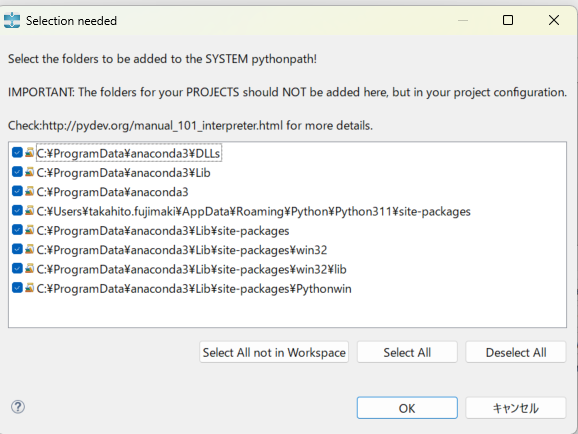
Task: Confirm selection with the OK button
Action: point(407,408)
